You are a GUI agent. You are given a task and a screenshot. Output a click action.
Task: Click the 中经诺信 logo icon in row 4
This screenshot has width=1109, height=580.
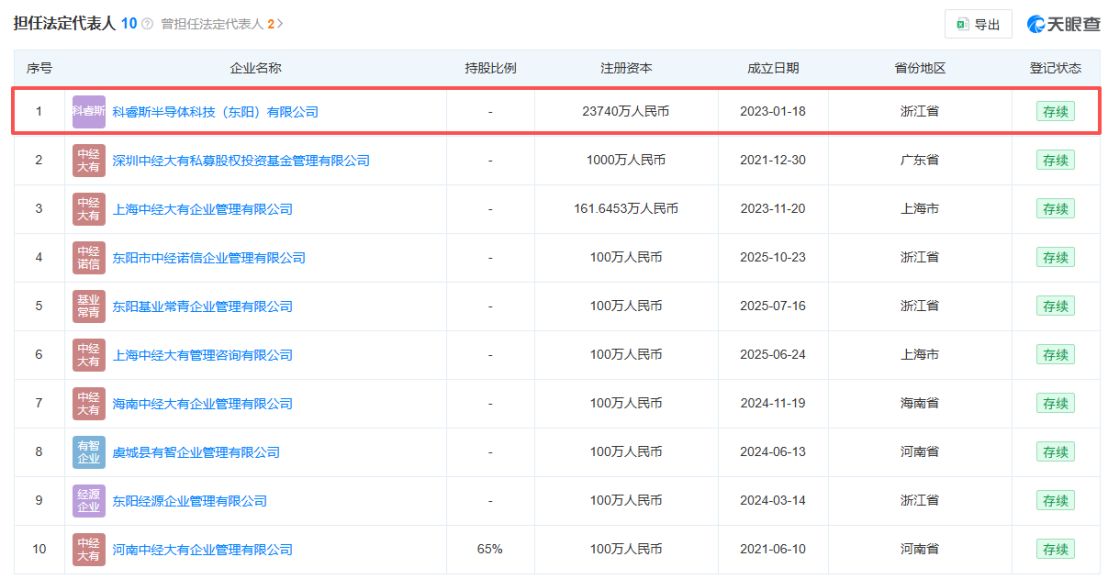tap(88, 257)
